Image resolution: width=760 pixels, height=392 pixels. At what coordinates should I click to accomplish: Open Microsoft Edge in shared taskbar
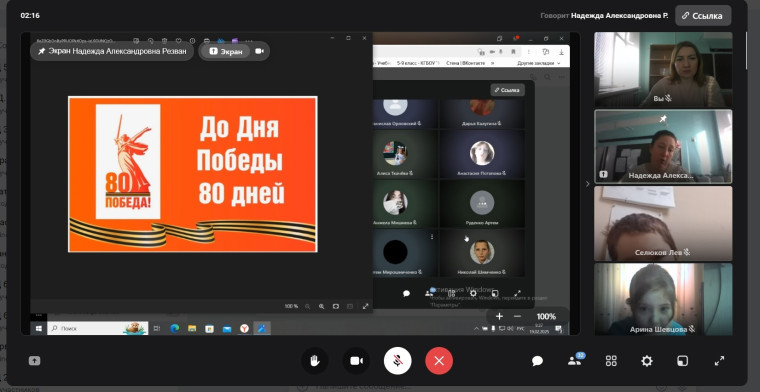click(x=174, y=329)
